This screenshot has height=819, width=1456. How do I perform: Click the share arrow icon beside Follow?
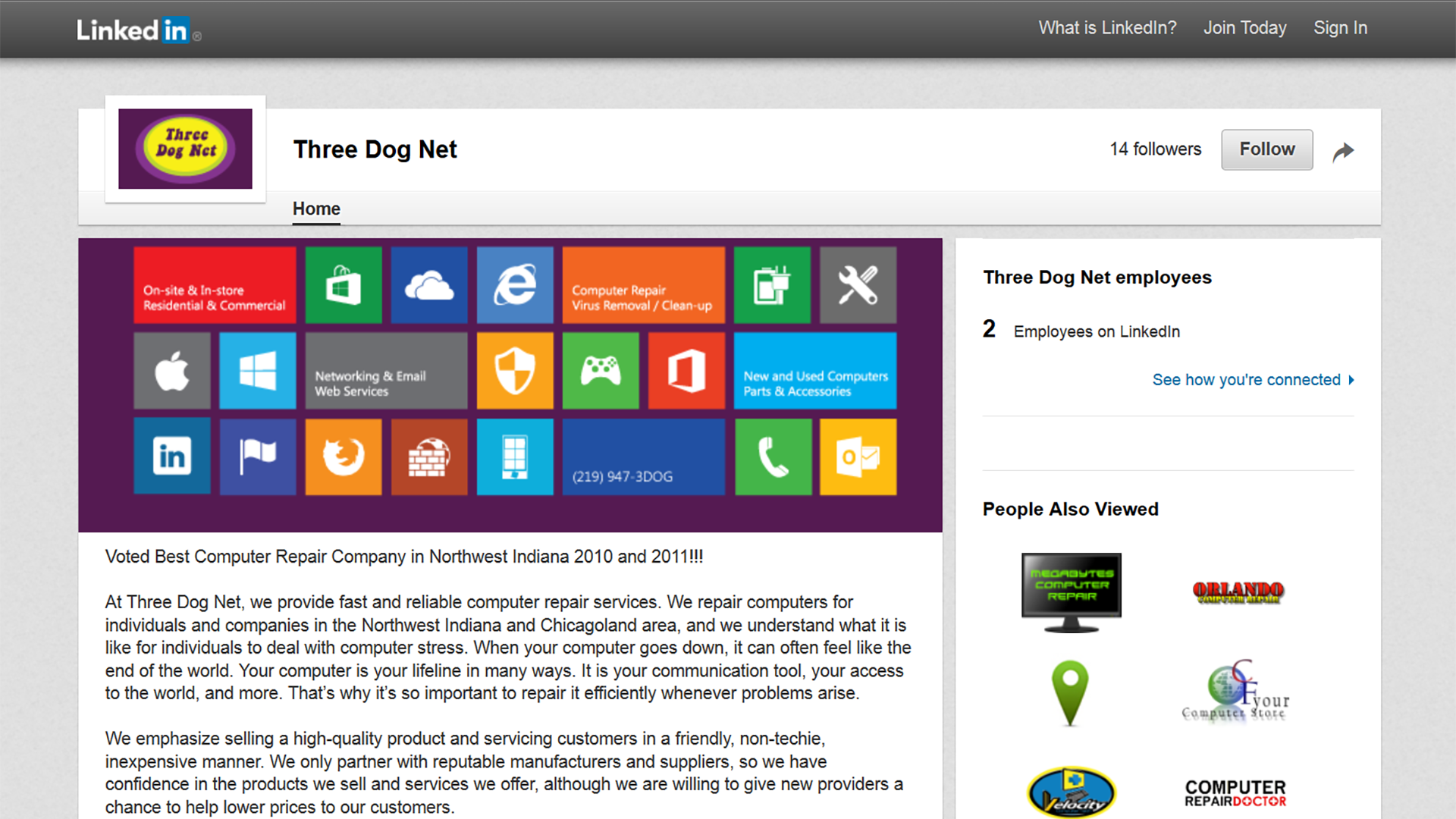click(1343, 152)
